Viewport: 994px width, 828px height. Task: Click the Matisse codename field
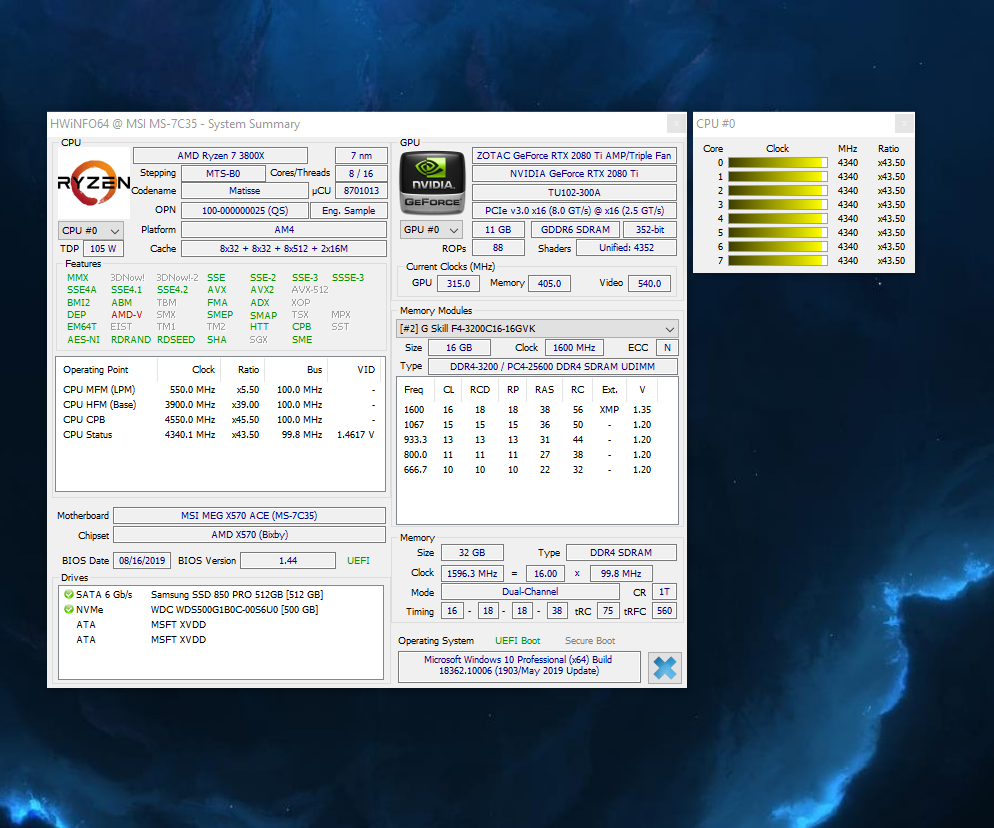pyautogui.click(x=244, y=191)
